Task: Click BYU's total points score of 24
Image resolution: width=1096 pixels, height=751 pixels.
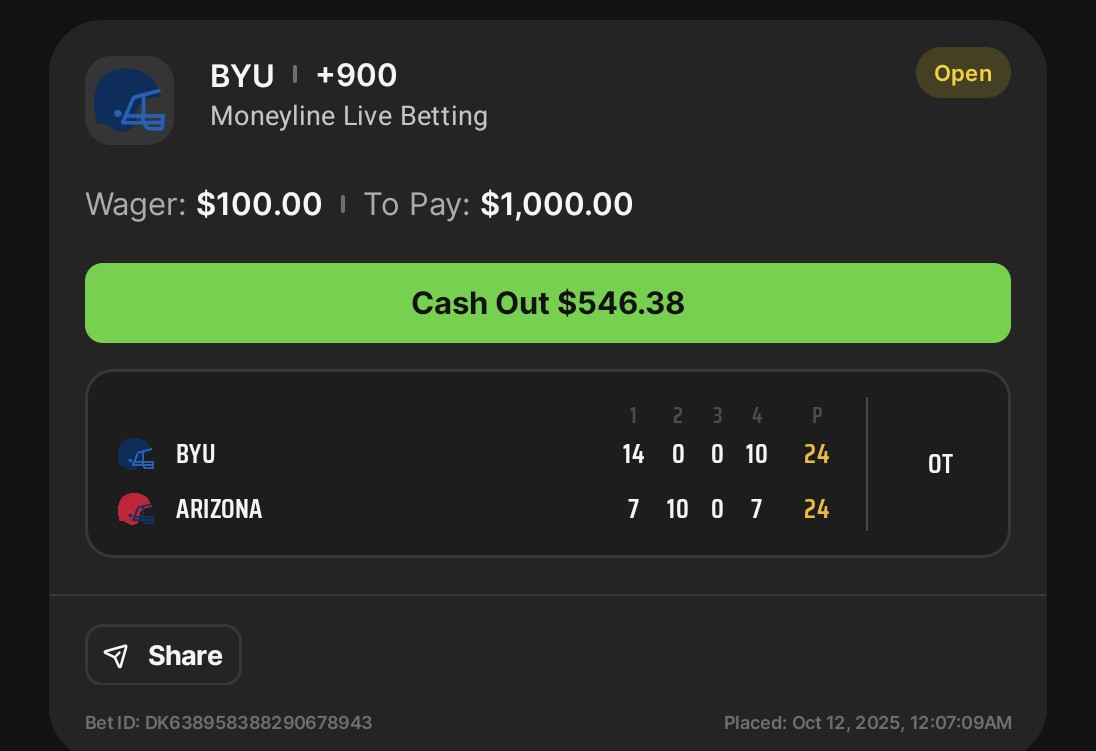Action: pos(816,454)
